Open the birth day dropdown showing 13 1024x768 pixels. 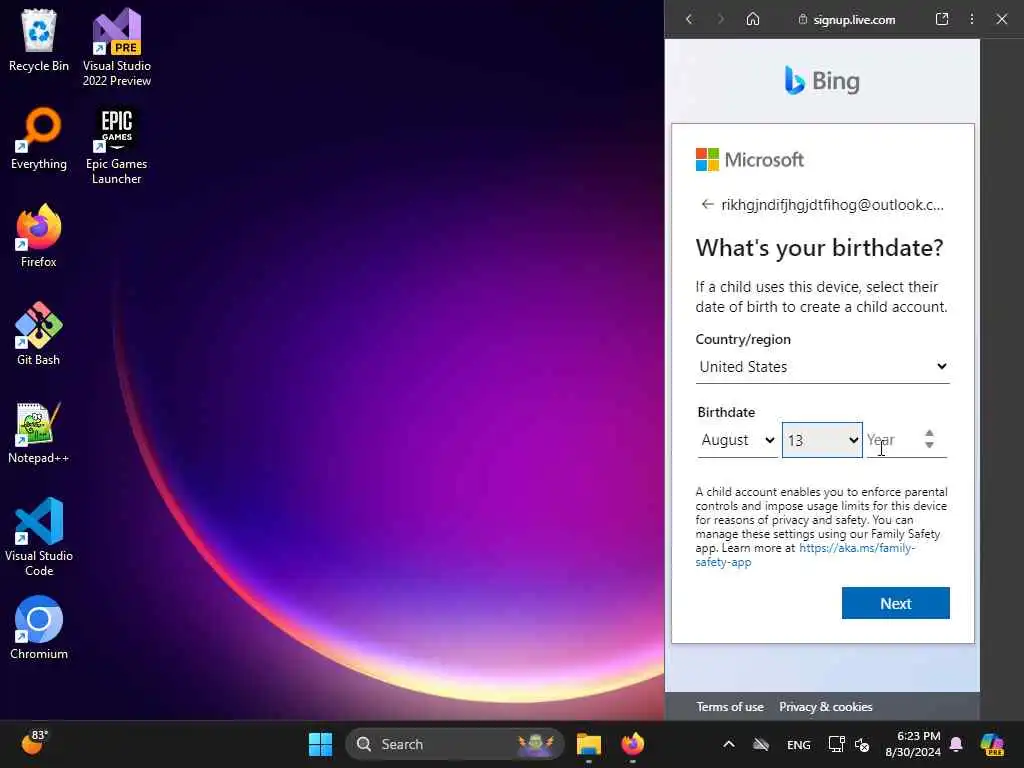click(x=822, y=440)
